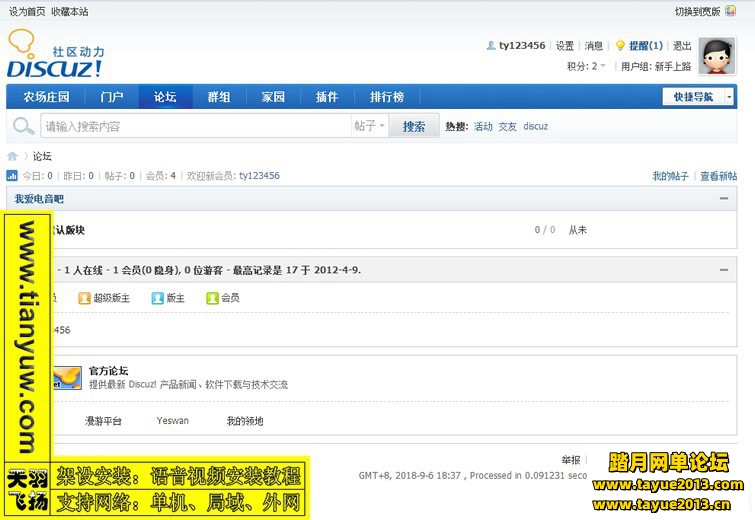Open 消息 messages link
Viewport: 755px width, 520px height.
click(594, 46)
